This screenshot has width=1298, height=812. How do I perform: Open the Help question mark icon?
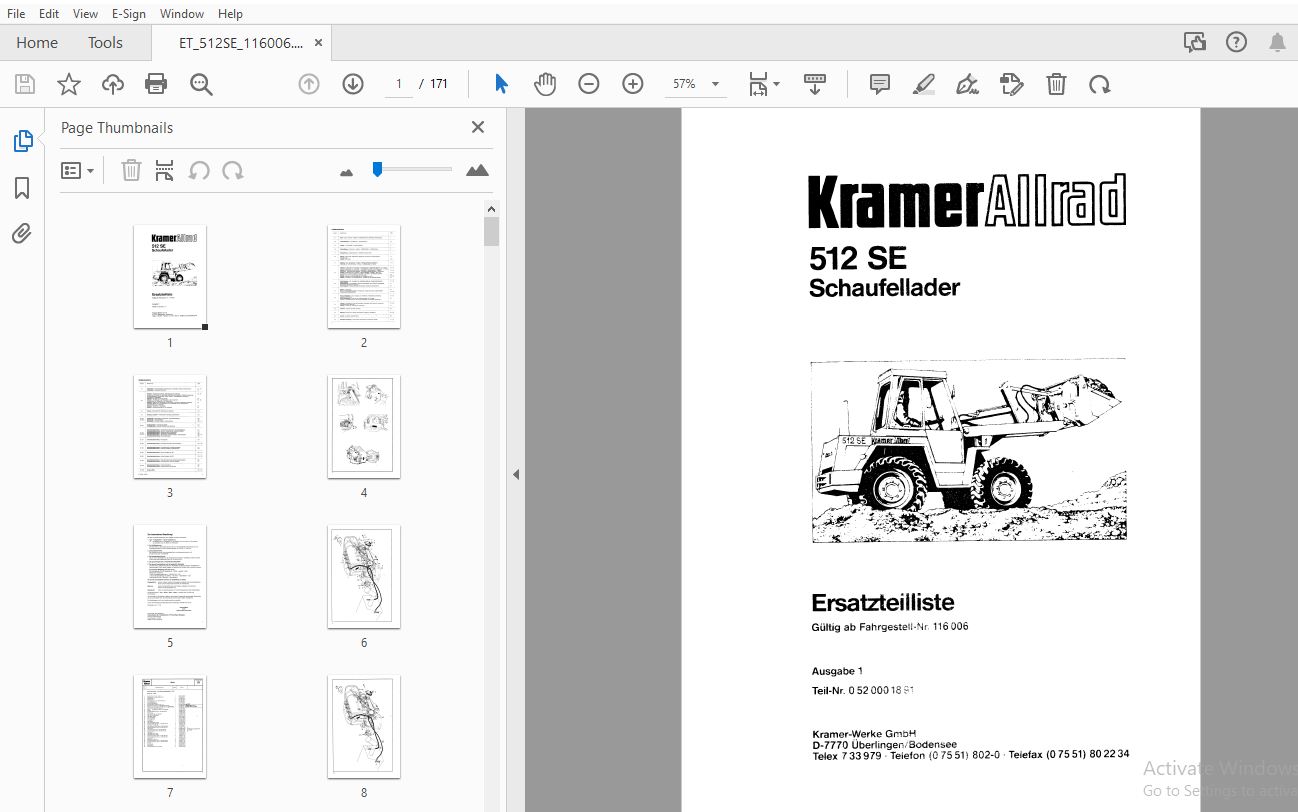click(x=1237, y=42)
